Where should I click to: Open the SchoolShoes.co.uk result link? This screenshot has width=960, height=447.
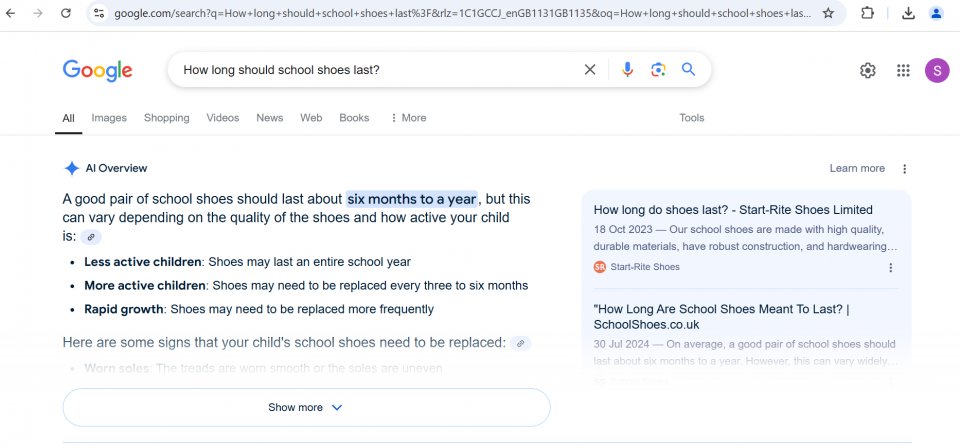[721, 317]
